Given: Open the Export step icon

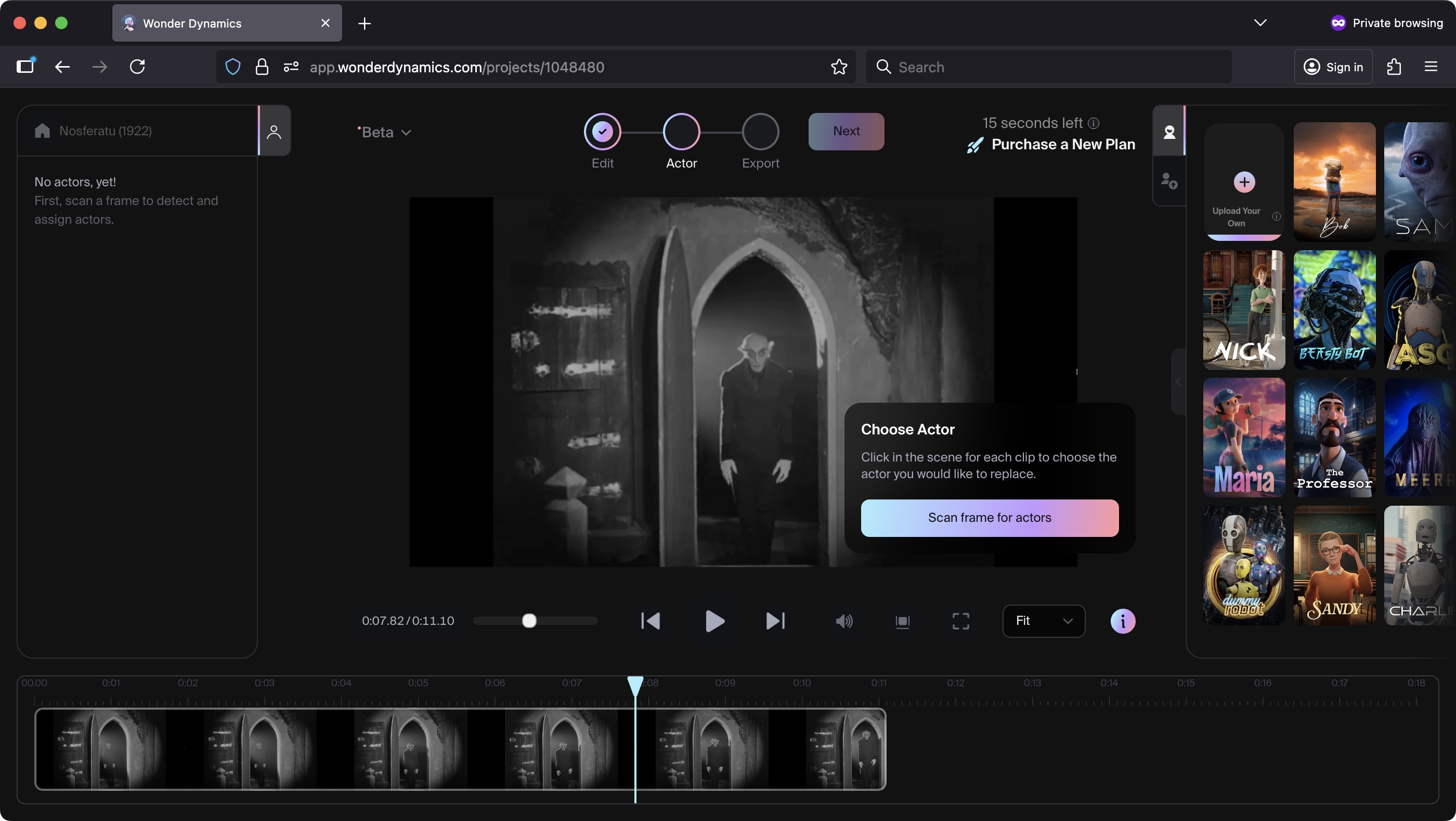Looking at the screenshot, I should click(760, 131).
